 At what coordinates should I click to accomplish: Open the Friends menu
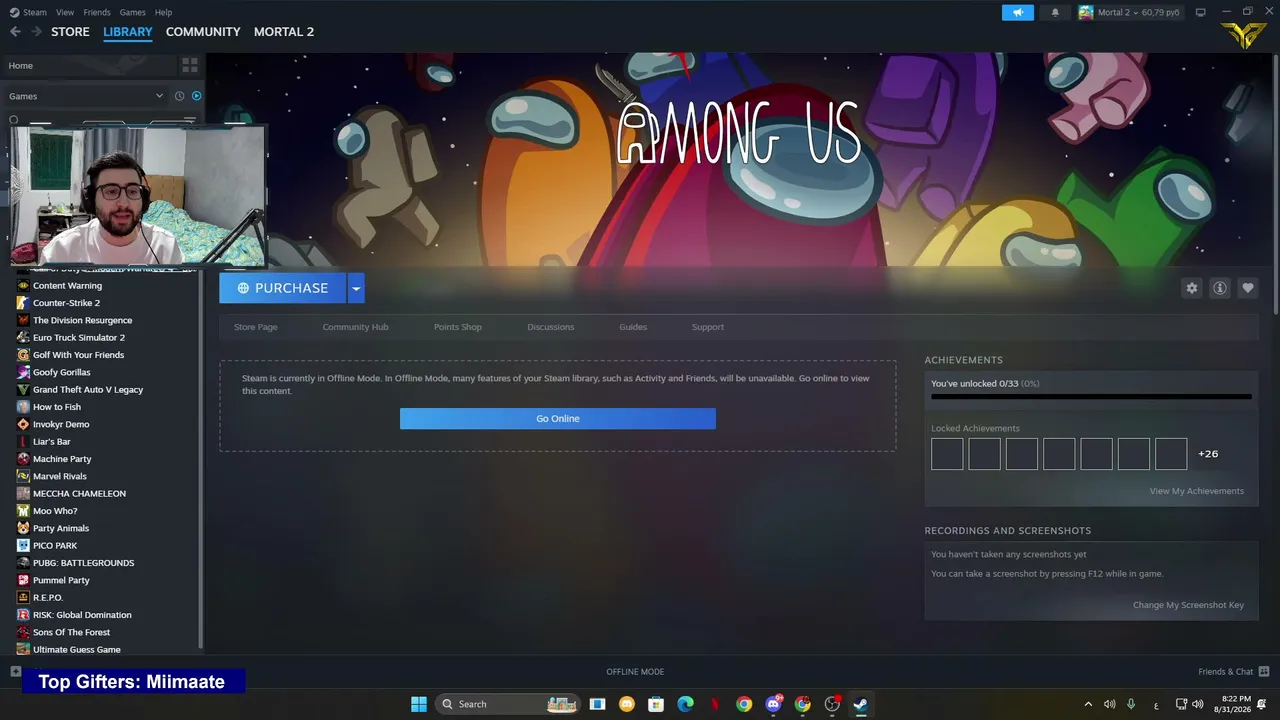97,12
